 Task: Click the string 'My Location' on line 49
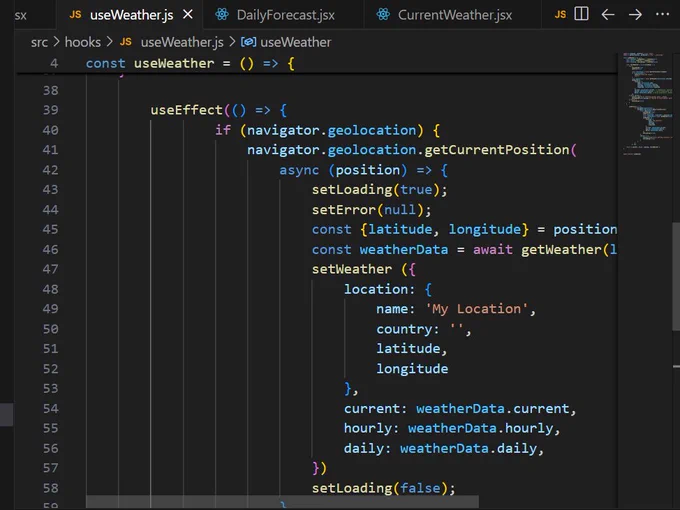point(477,309)
